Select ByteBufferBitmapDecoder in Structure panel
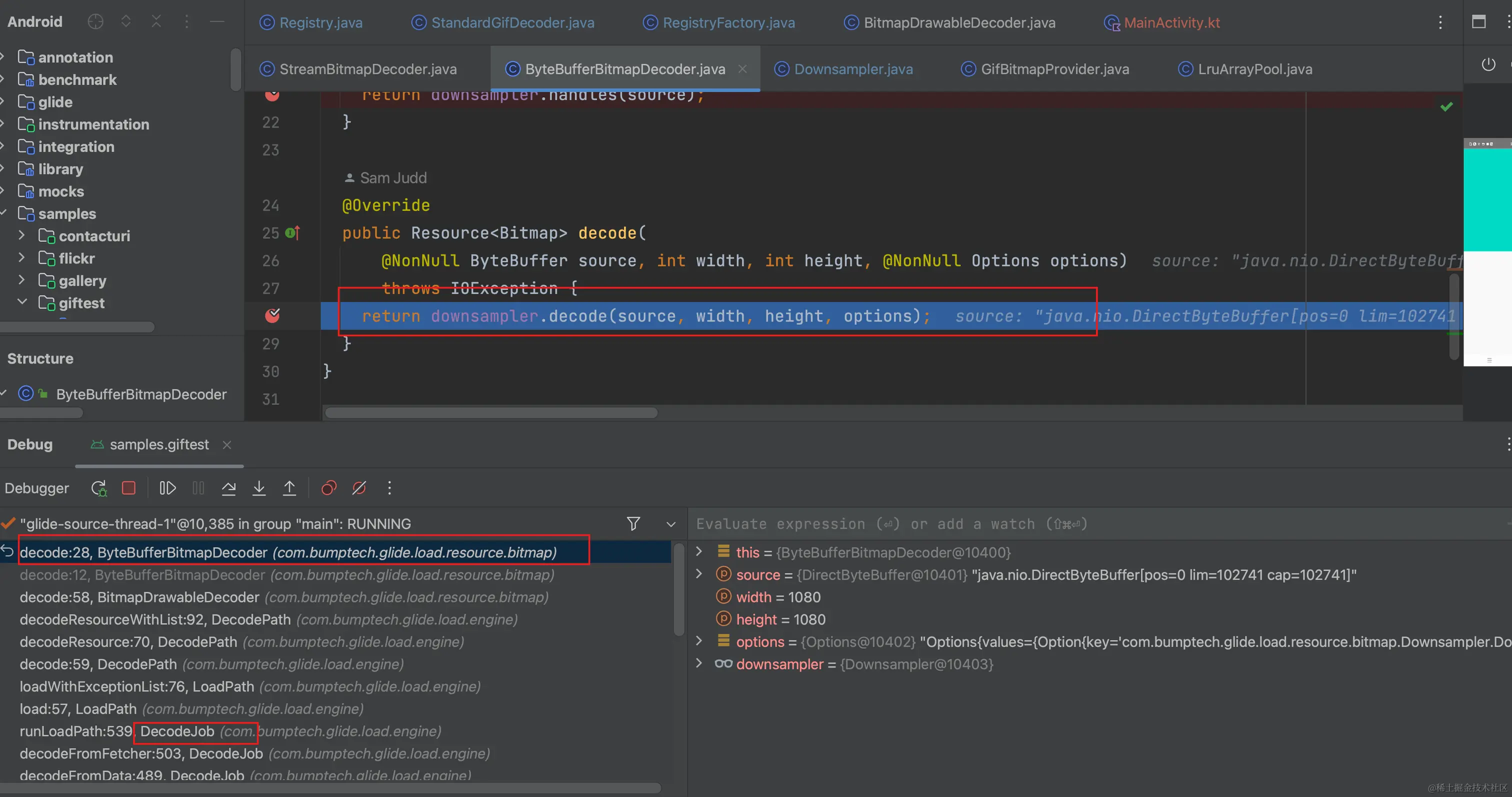Image resolution: width=1512 pixels, height=797 pixels. point(141,394)
